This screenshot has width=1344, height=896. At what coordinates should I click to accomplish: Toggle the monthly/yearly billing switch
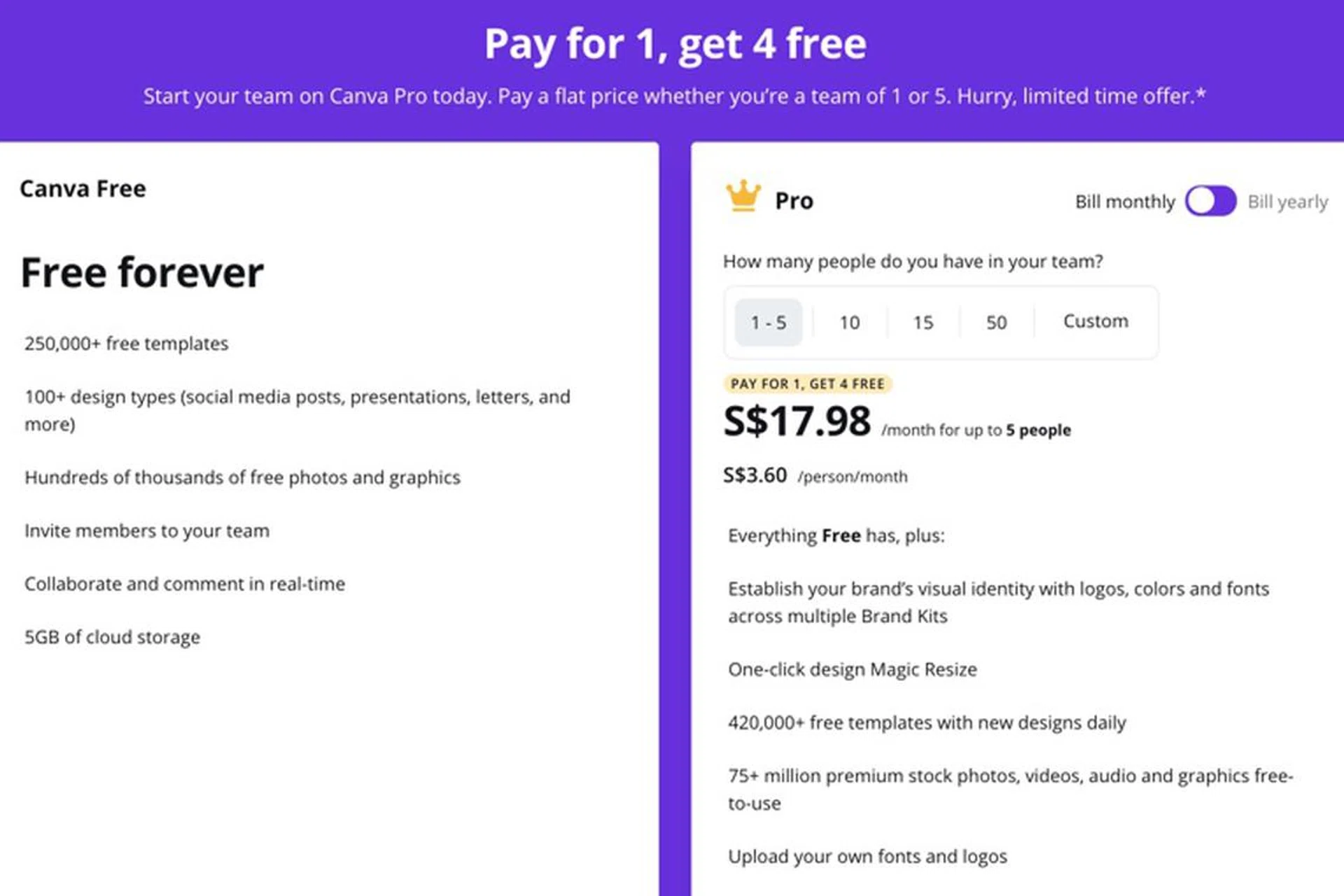pyautogui.click(x=1210, y=202)
